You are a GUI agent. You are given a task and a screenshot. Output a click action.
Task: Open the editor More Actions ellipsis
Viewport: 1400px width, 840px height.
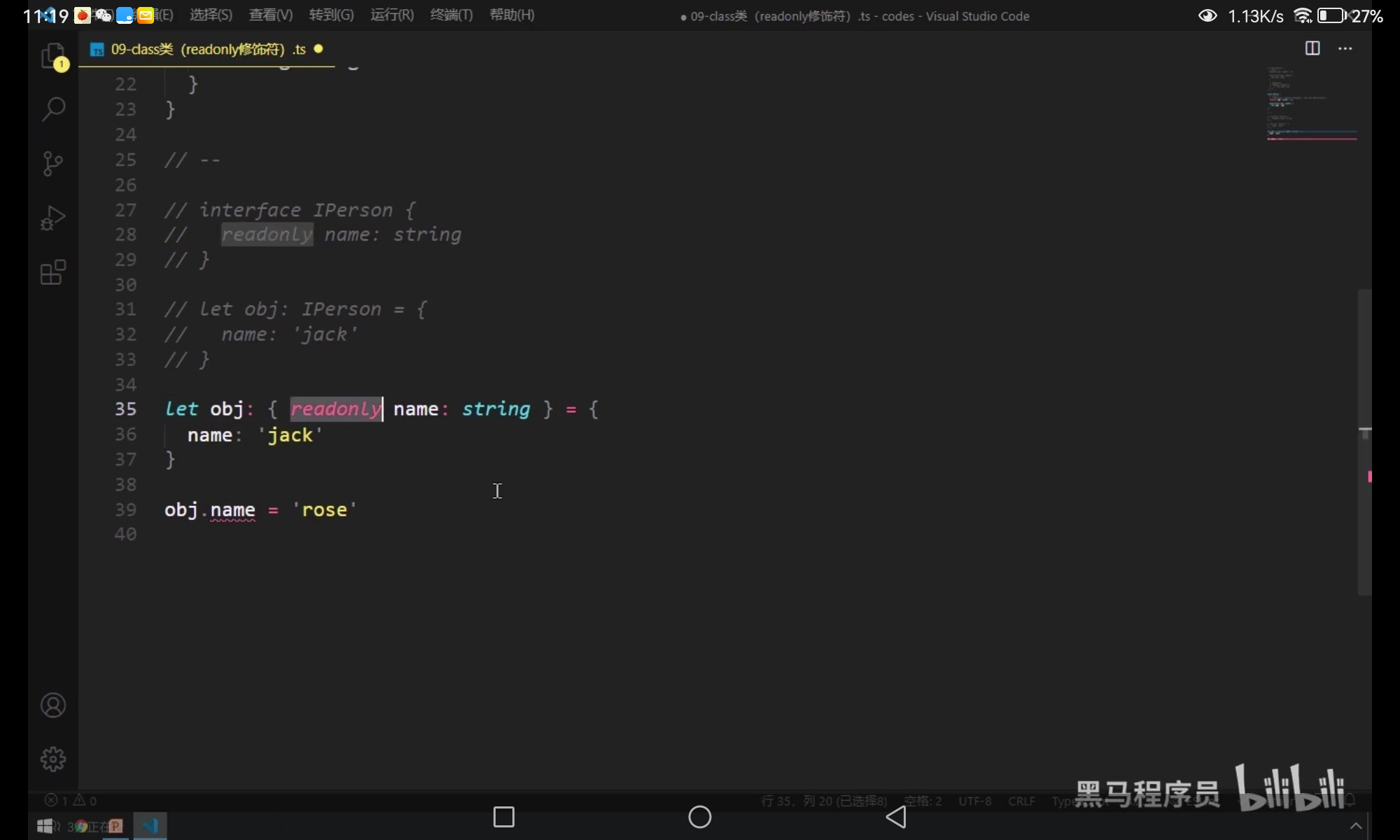(1345, 48)
